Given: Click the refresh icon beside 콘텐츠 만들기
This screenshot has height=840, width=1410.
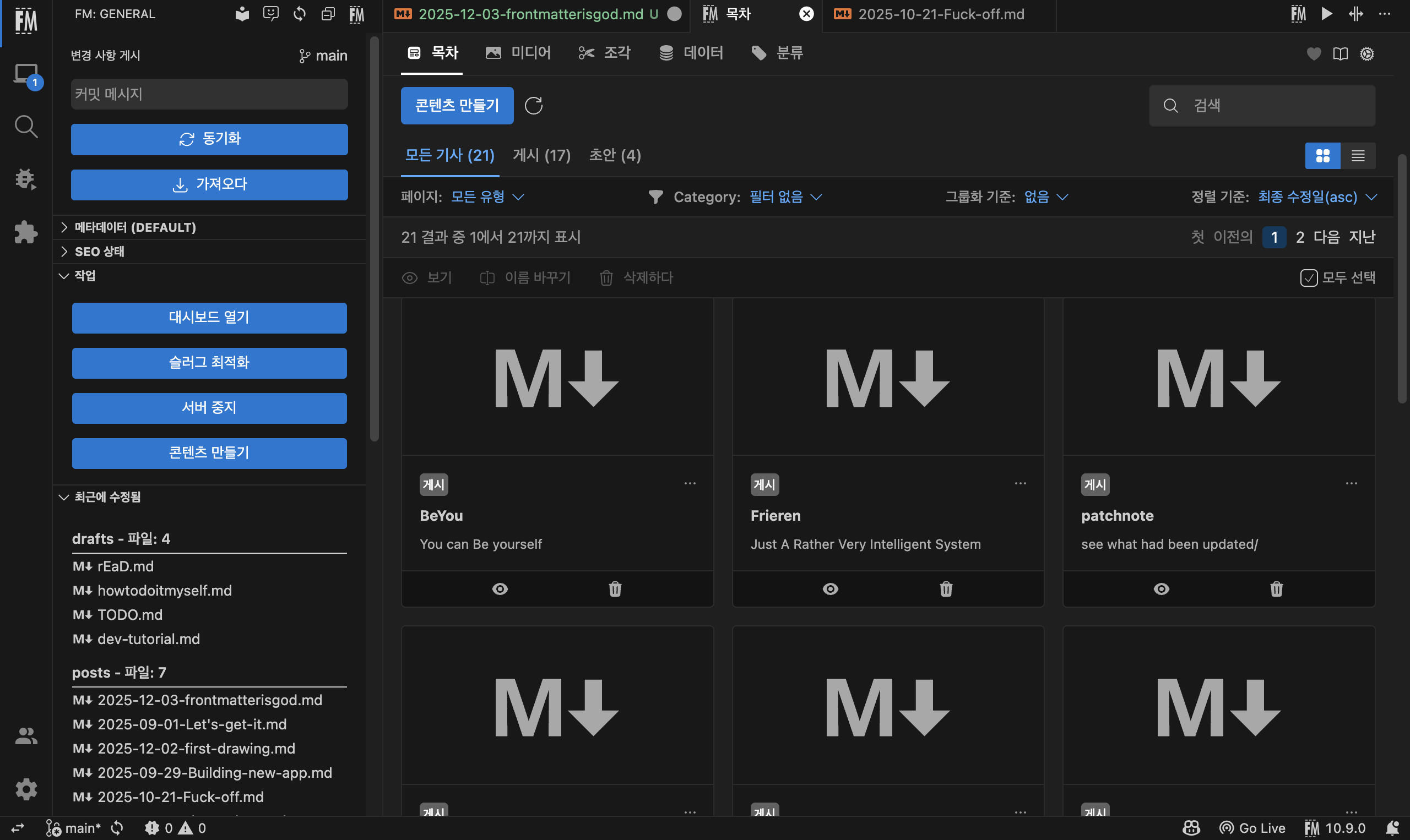Looking at the screenshot, I should pyautogui.click(x=533, y=105).
